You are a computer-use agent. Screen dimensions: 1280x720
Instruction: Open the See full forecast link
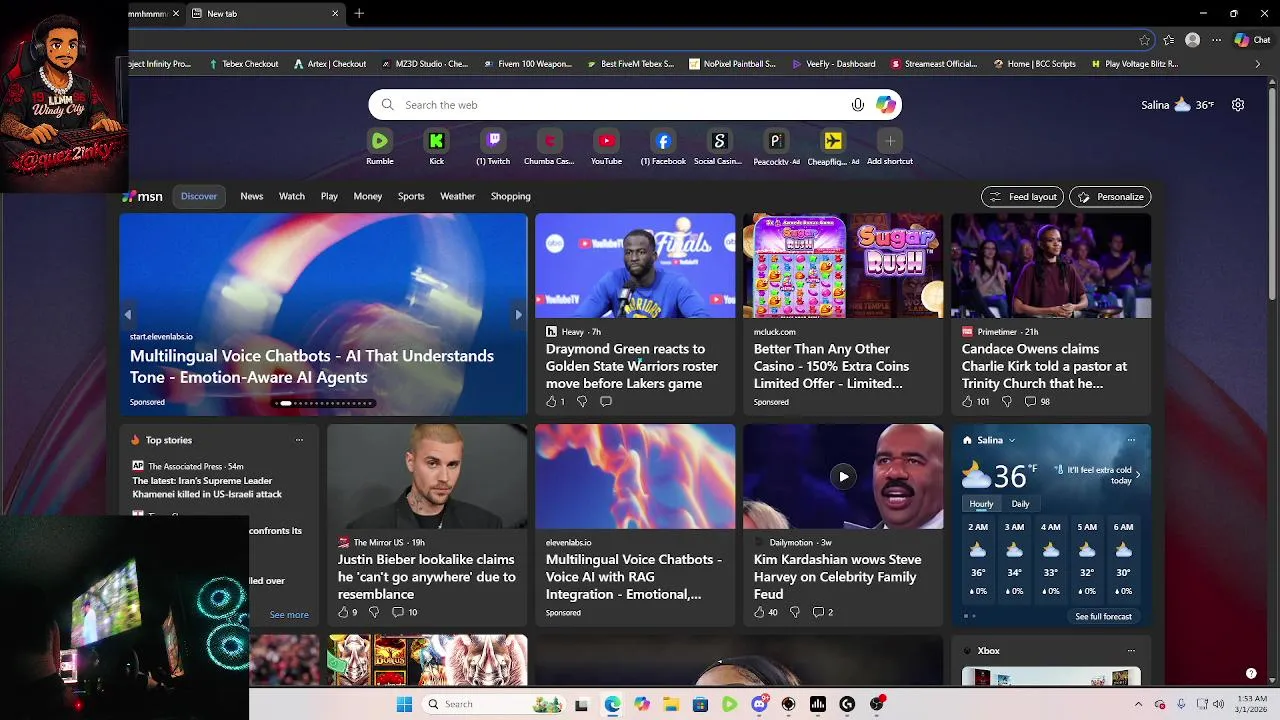pyautogui.click(x=1103, y=617)
